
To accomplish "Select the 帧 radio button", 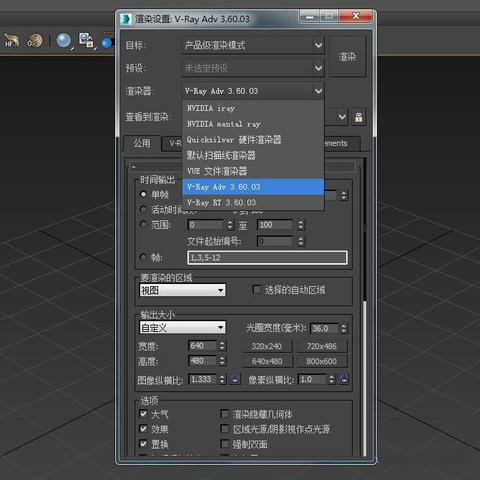I will [143, 257].
